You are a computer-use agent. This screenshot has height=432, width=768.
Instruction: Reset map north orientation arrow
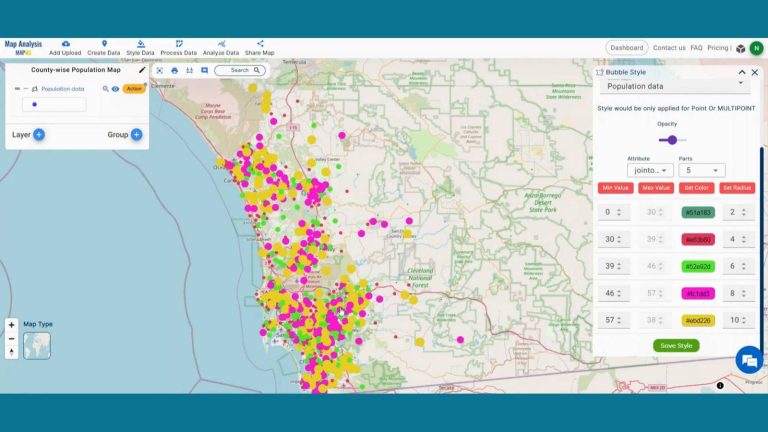pos(12,352)
